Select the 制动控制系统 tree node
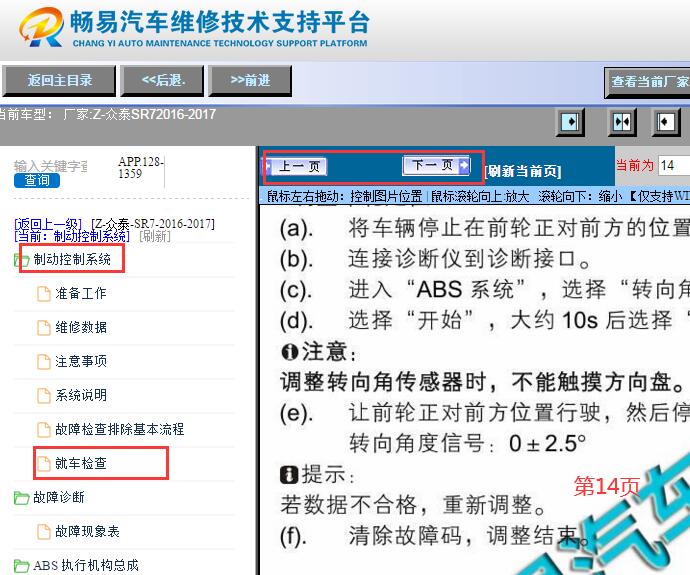 point(72,260)
